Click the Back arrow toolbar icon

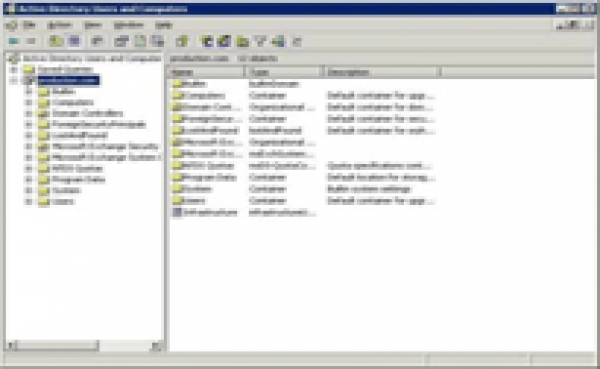tap(13, 41)
